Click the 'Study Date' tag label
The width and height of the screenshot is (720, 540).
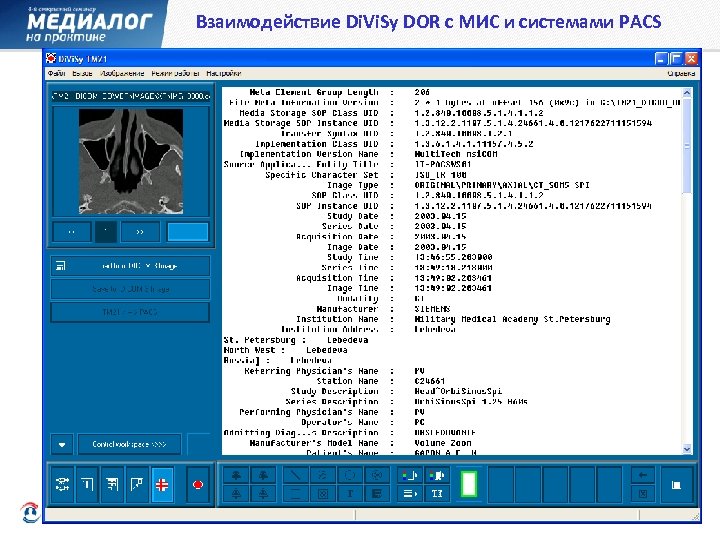[353, 216]
